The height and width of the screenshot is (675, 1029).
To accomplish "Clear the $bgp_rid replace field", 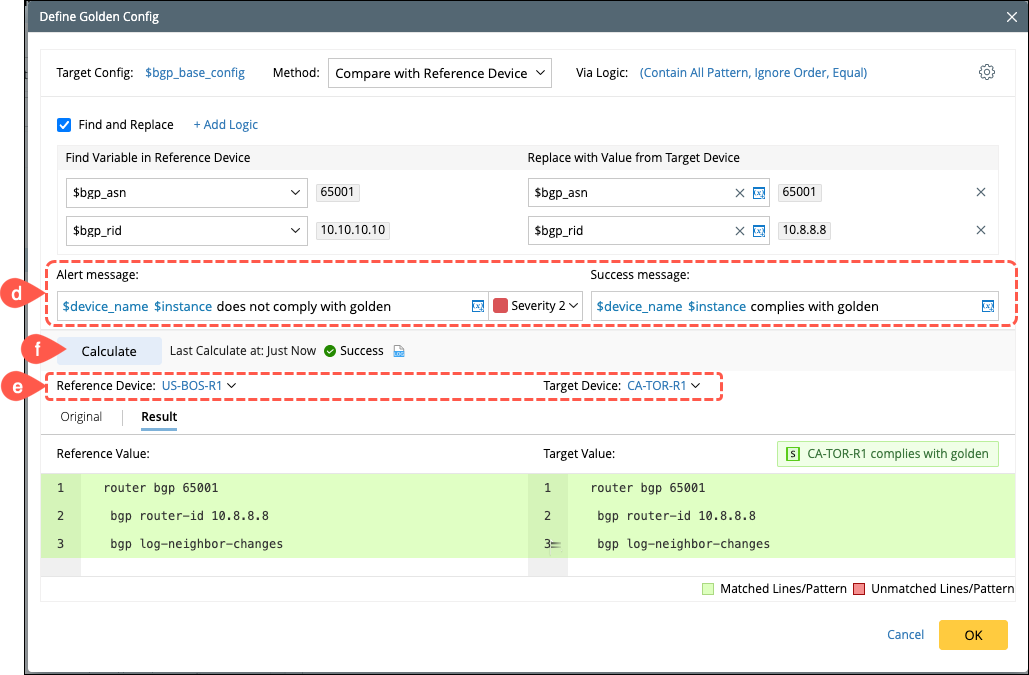I will [x=740, y=231].
